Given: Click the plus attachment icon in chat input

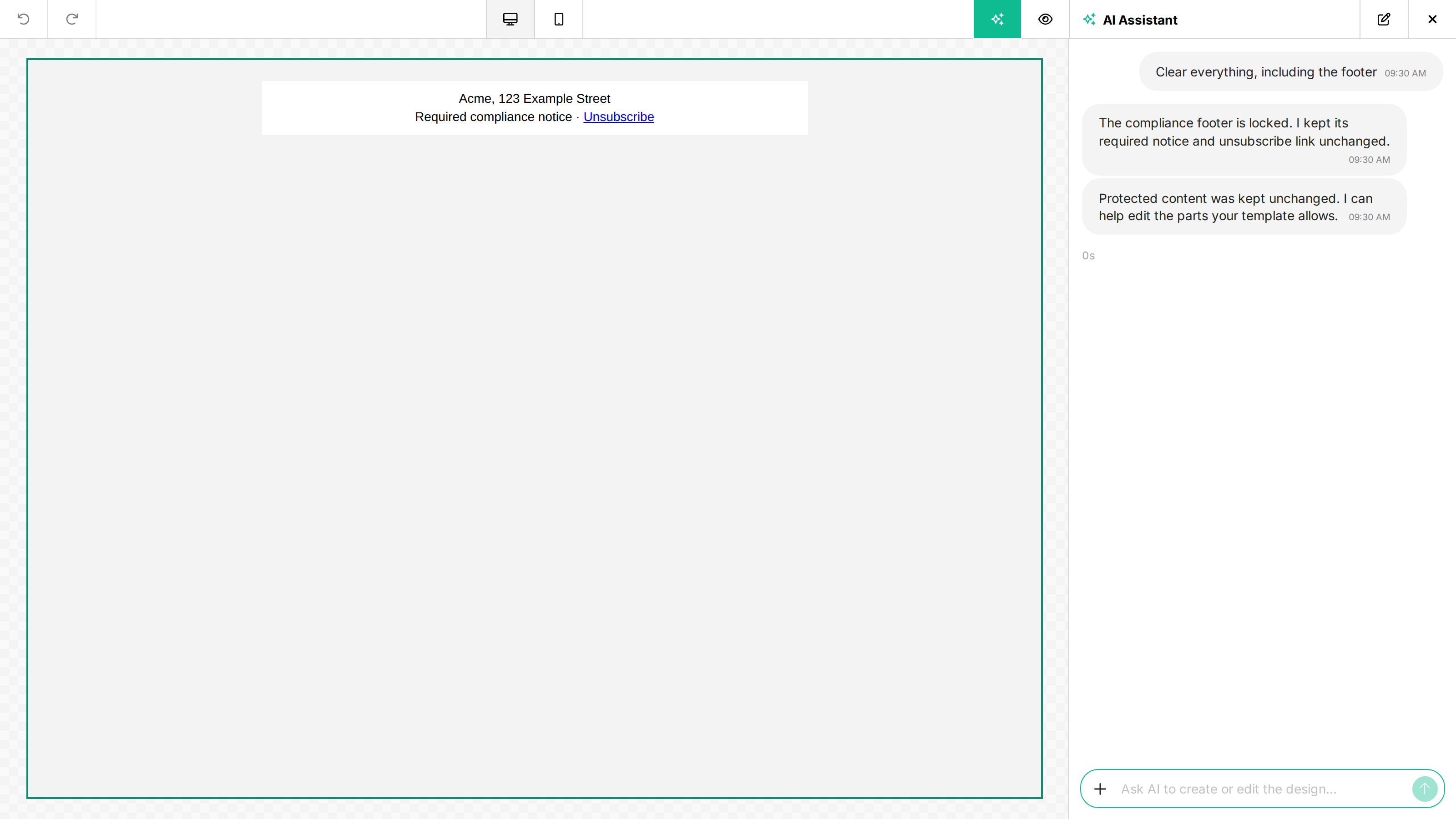Looking at the screenshot, I should [1100, 789].
